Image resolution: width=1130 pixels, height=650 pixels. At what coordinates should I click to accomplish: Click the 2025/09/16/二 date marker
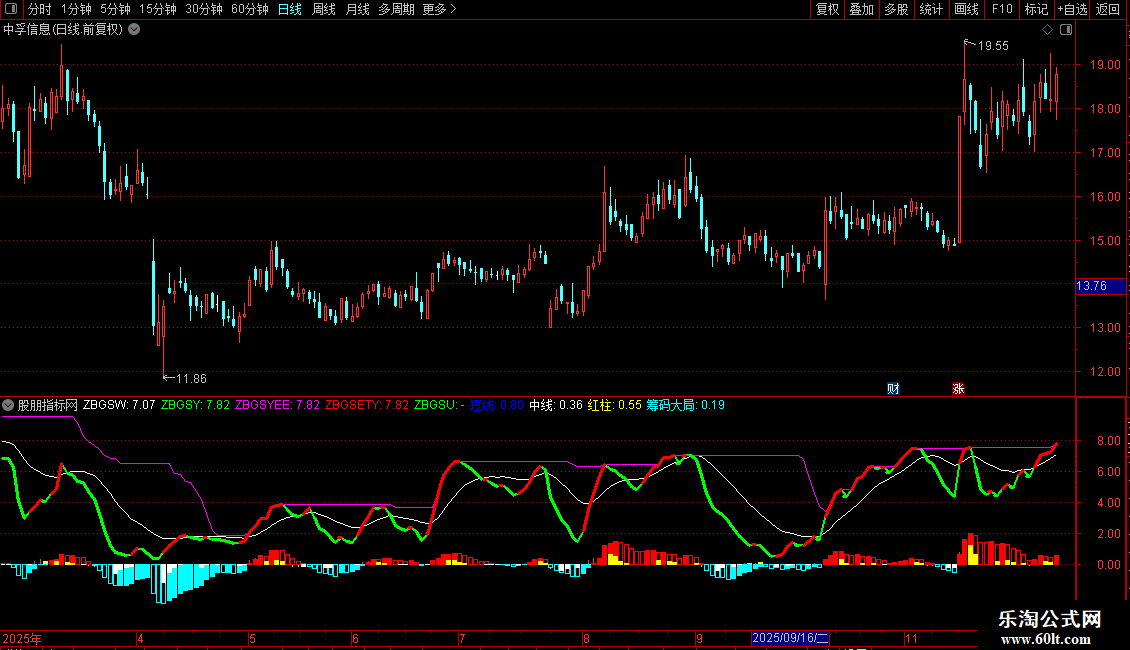[x=790, y=638]
